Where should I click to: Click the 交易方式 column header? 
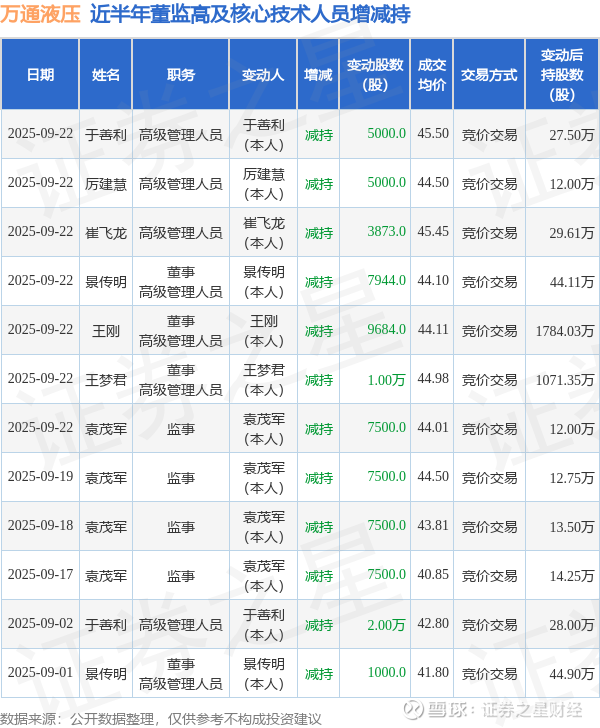tap(489, 75)
